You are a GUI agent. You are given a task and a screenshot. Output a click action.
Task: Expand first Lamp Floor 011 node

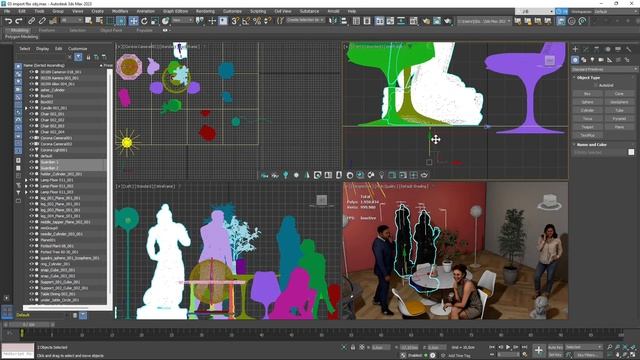(26, 180)
